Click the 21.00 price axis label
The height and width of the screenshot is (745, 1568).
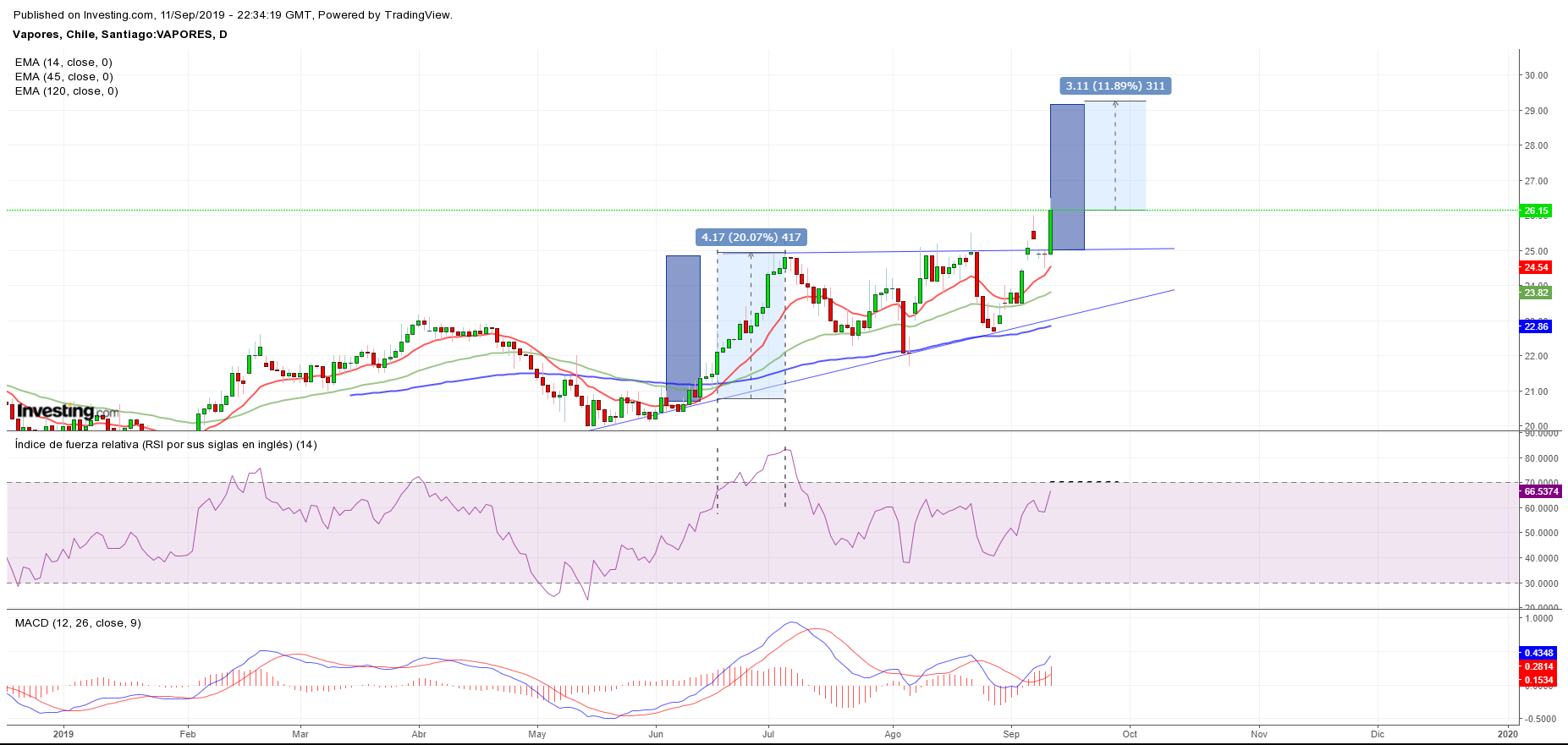(x=1536, y=392)
